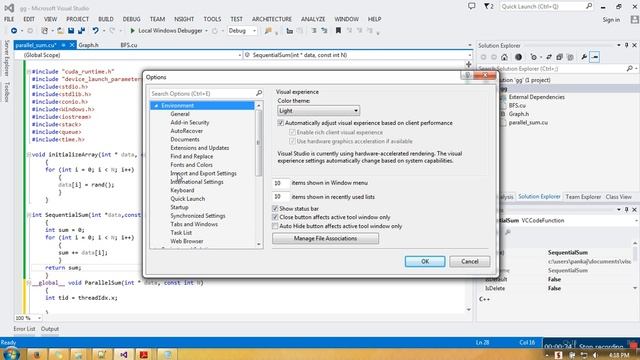640x360 pixels.
Task: Open the TOOLS menu
Action: 212,19
